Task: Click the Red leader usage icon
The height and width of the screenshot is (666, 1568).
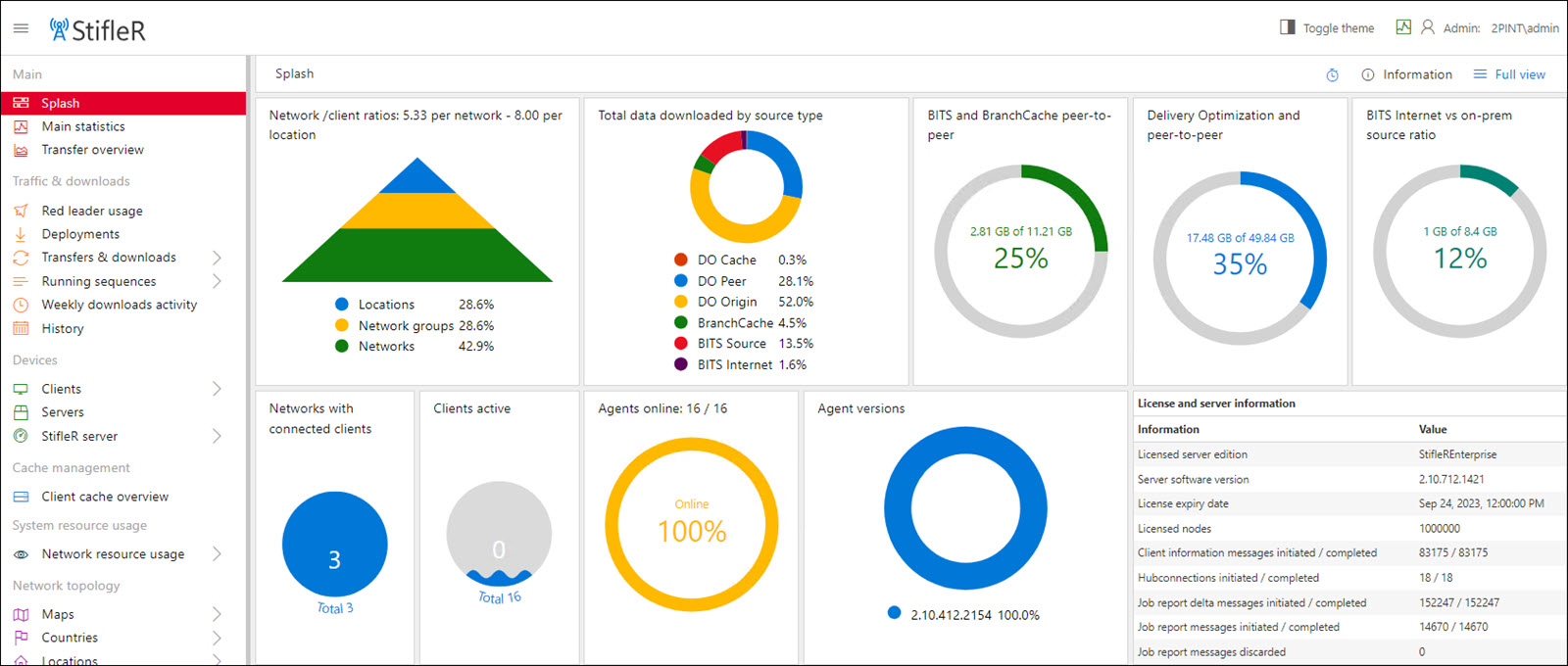Action: click(21, 211)
